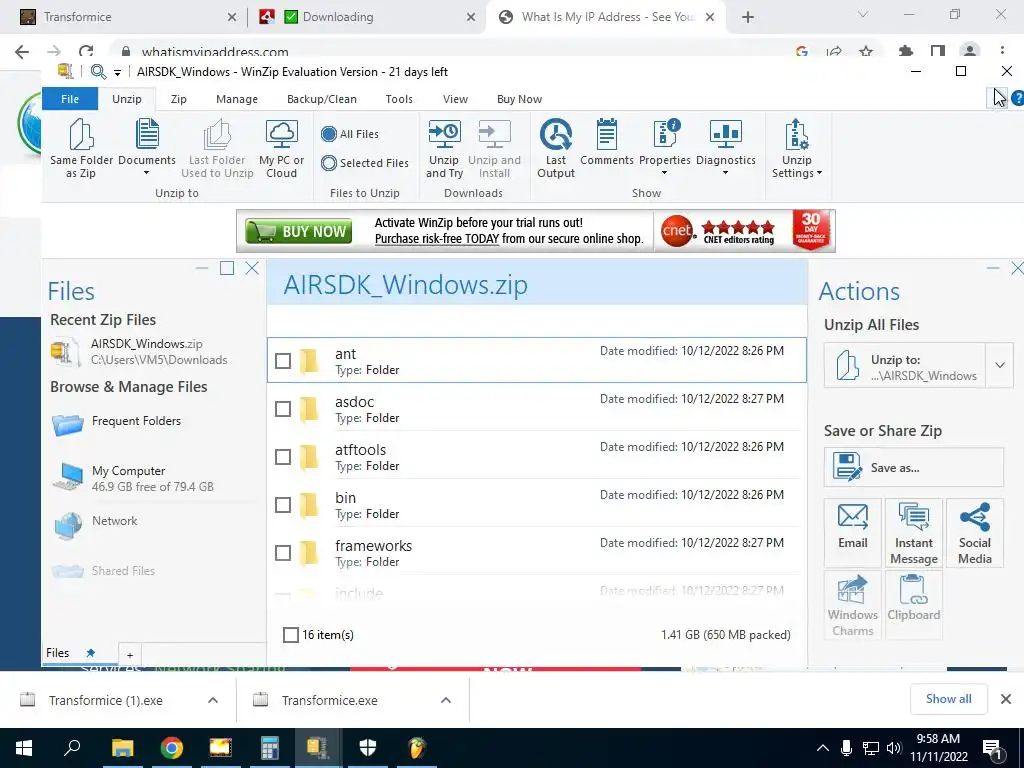Share zip to Social Media

974,532
